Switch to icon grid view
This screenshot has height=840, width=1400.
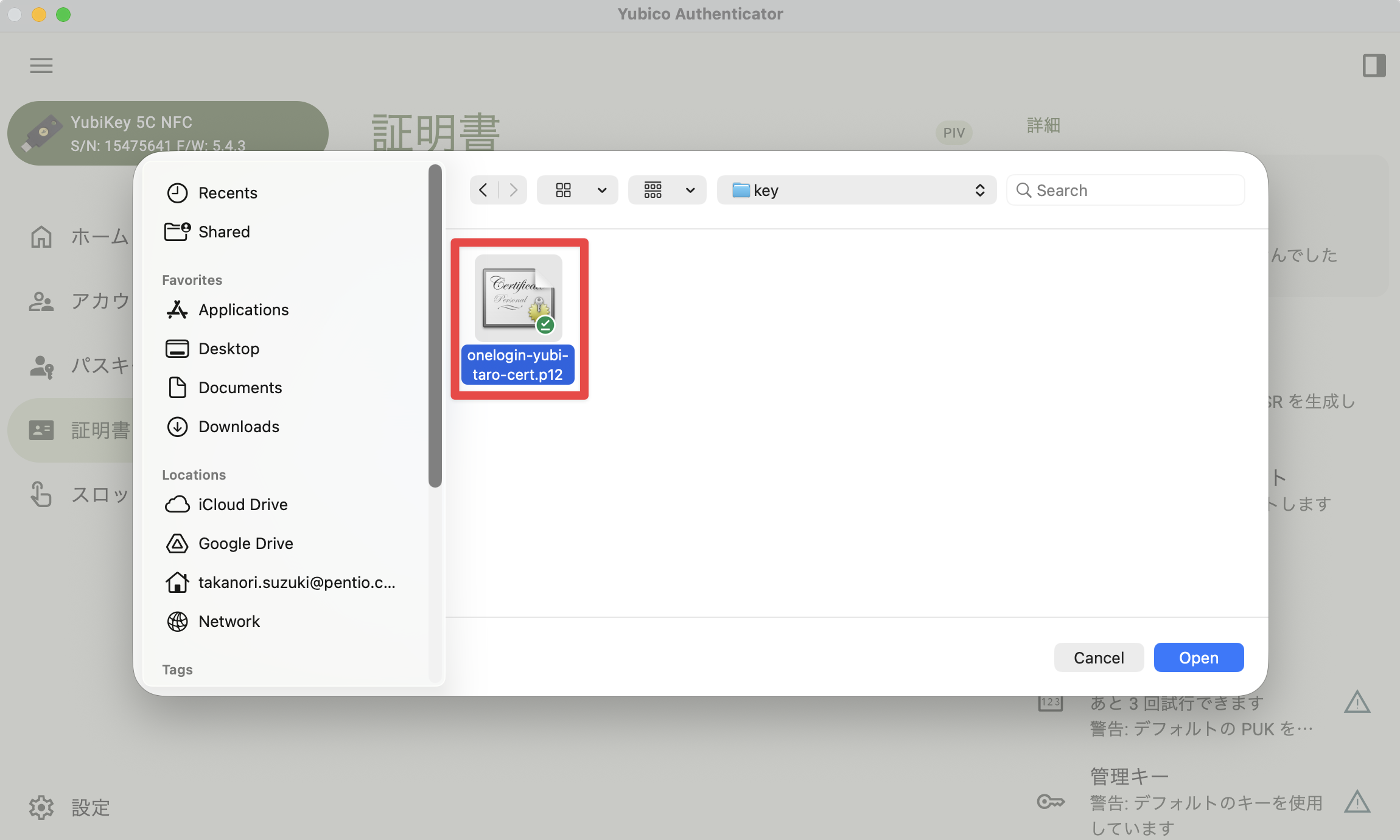pyautogui.click(x=564, y=190)
